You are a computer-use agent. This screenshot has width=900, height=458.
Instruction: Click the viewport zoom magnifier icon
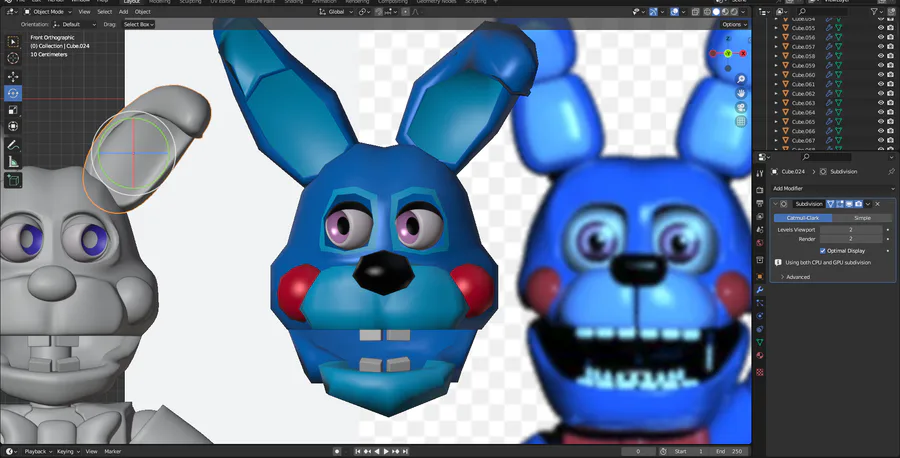(741, 79)
